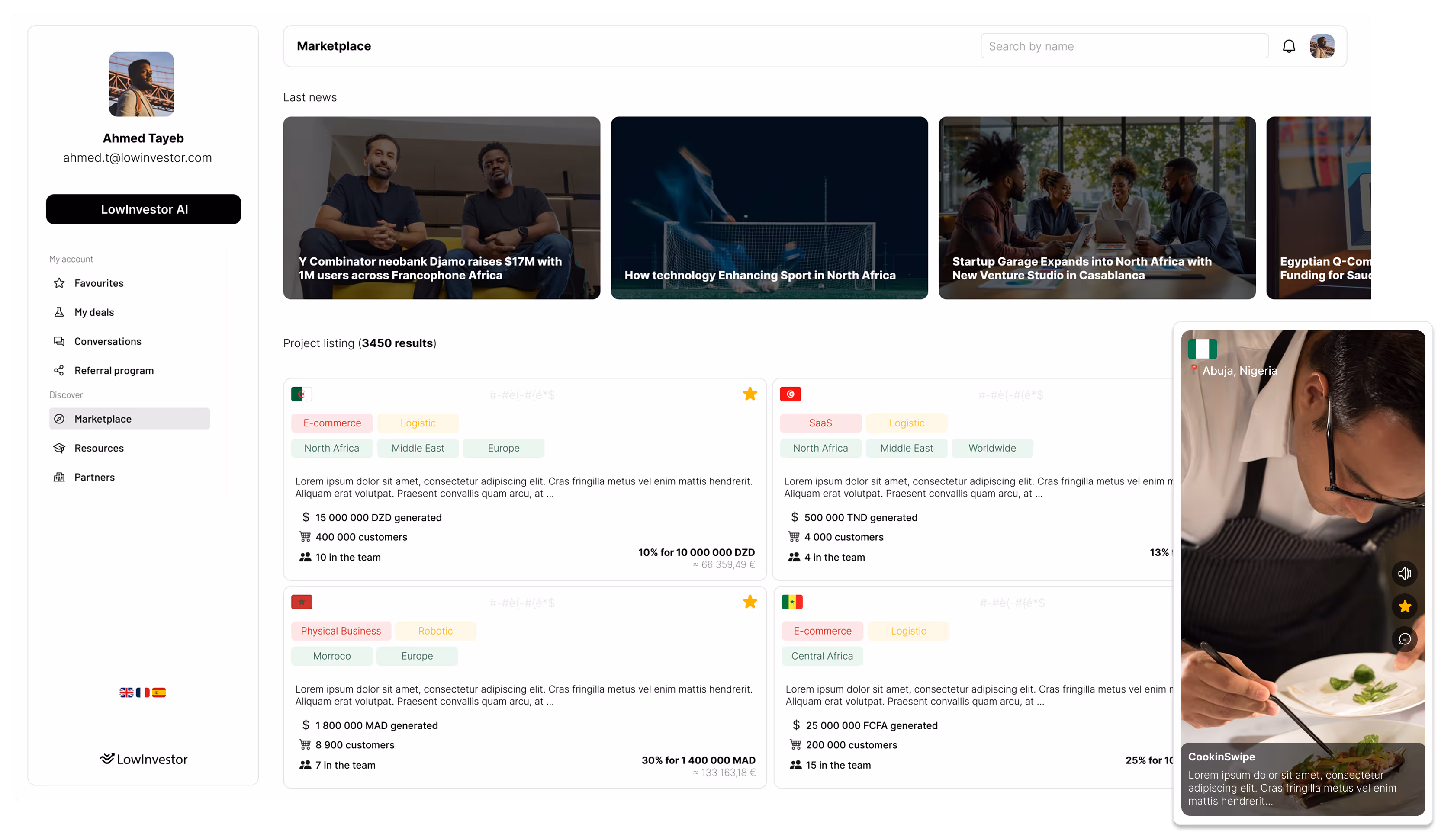Viewport: 1454px width, 840px height.
Task: Launch LowInvestor AI button
Action: pyautogui.click(x=144, y=209)
